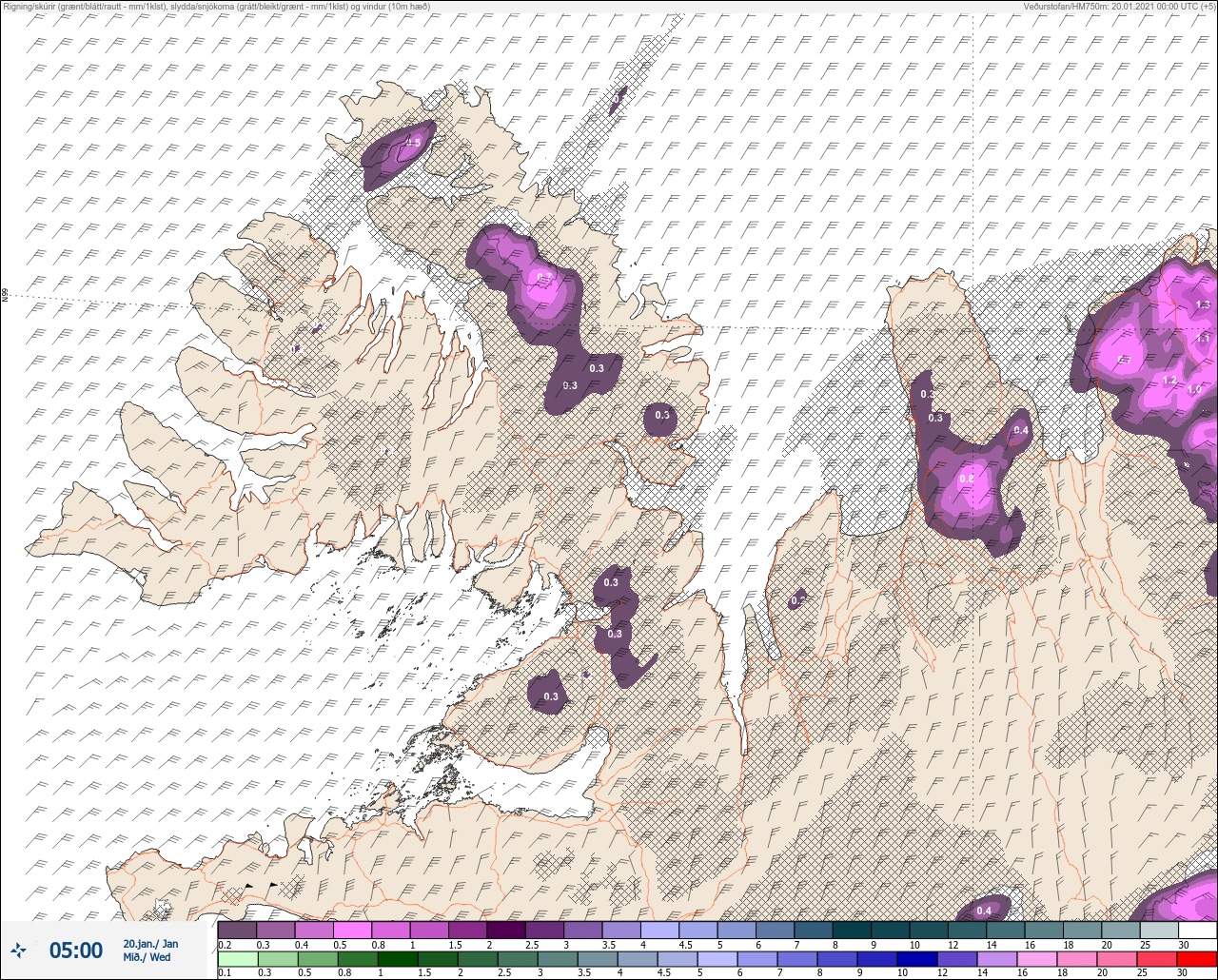Click the 1.3 precipitation value label
The width and height of the screenshot is (1218, 980).
[1202, 304]
